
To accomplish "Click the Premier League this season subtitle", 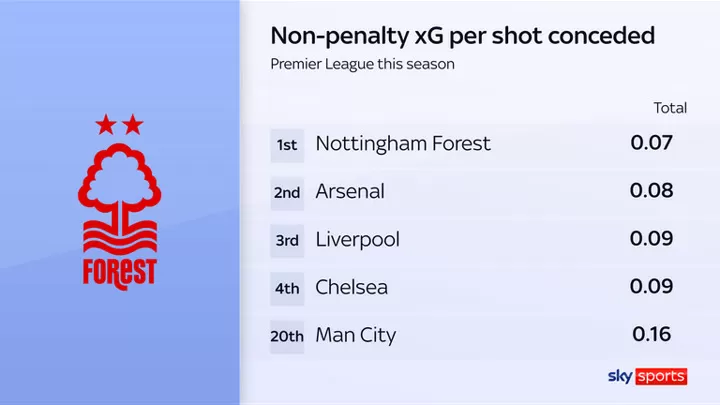I will [x=362, y=64].
